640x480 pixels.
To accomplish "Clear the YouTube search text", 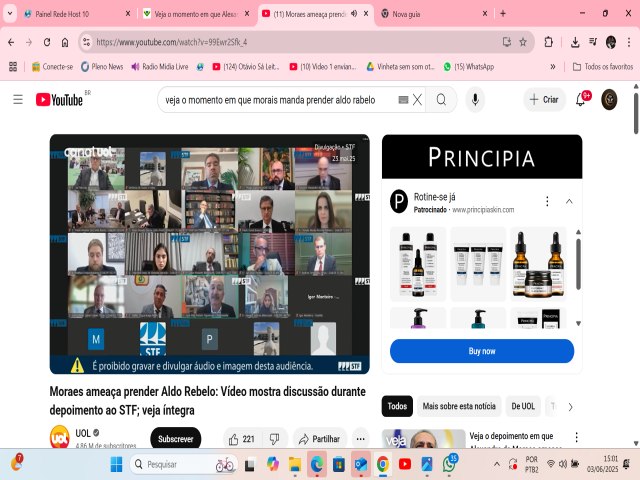I will (x=417, y=100).
